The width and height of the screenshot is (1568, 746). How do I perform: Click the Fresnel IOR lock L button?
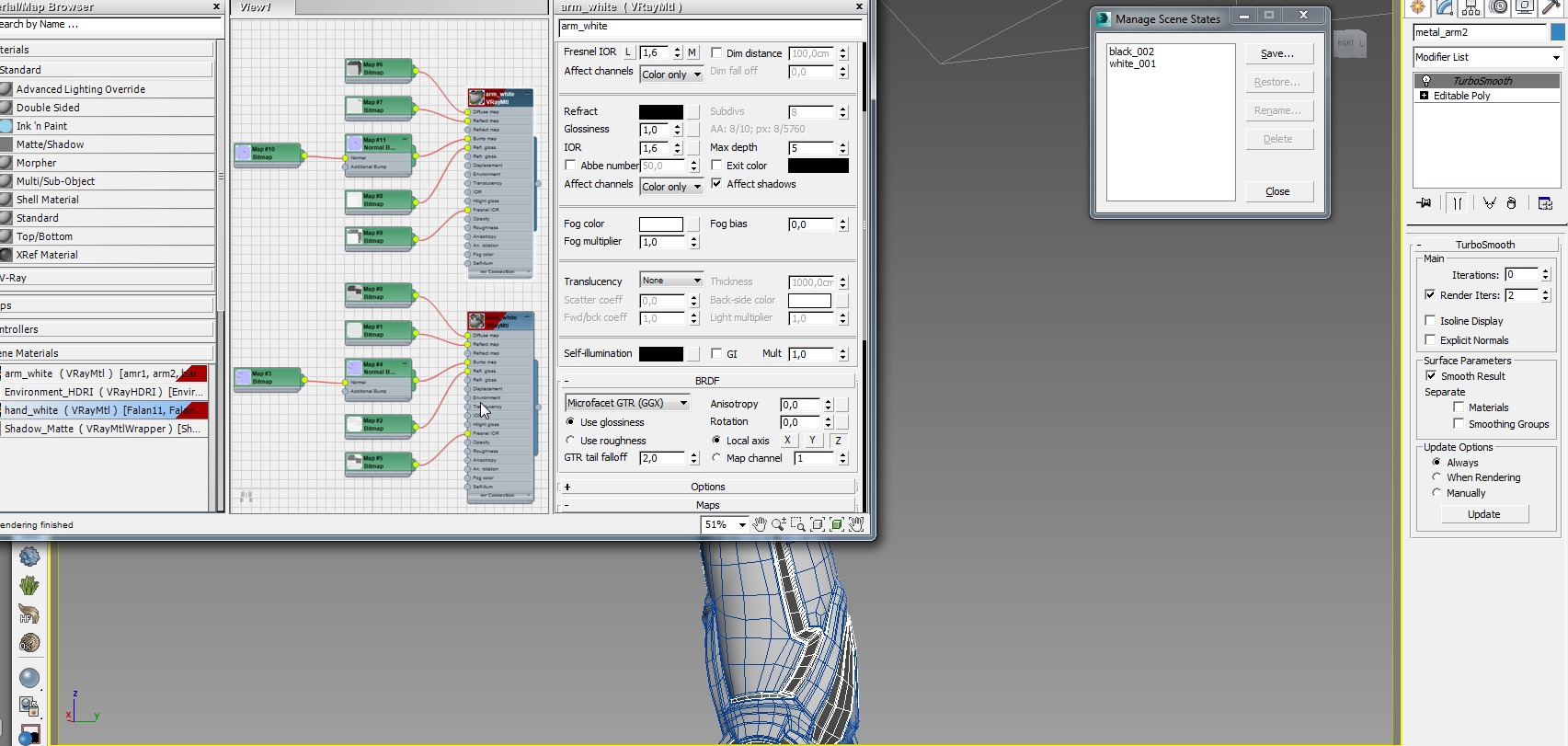coord(628,52)
